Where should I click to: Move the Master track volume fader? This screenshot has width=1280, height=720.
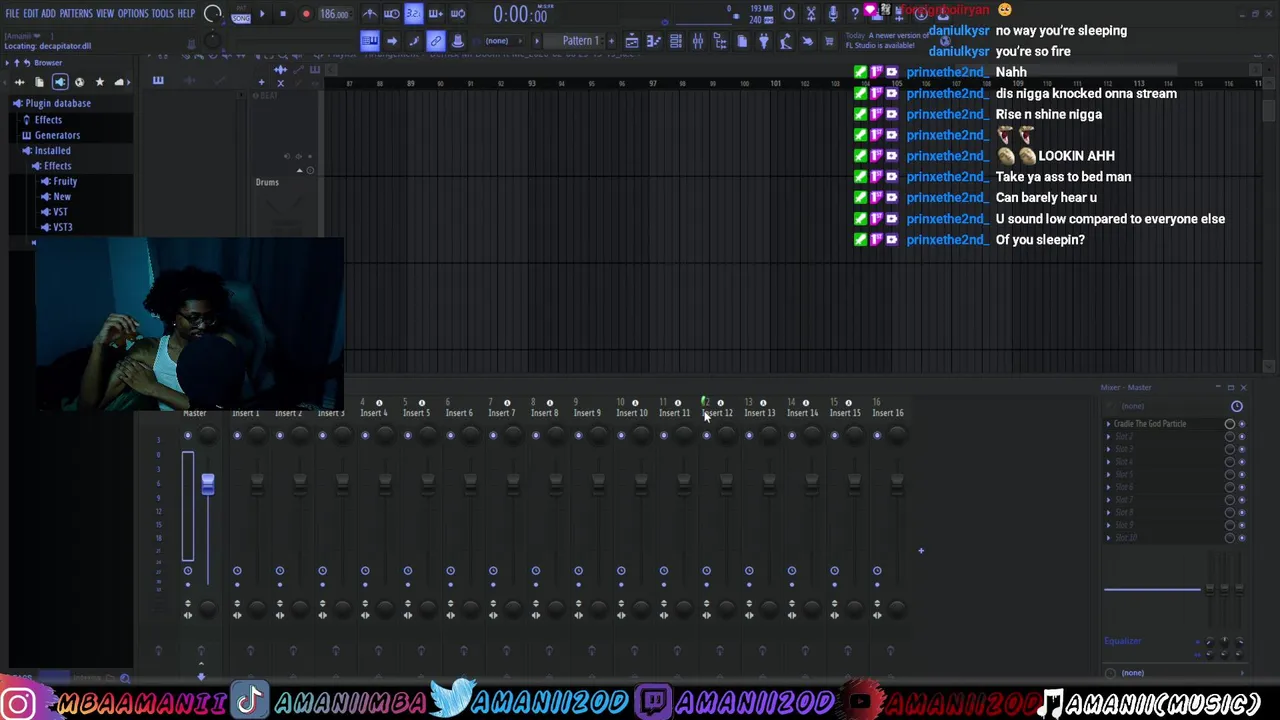208,484
